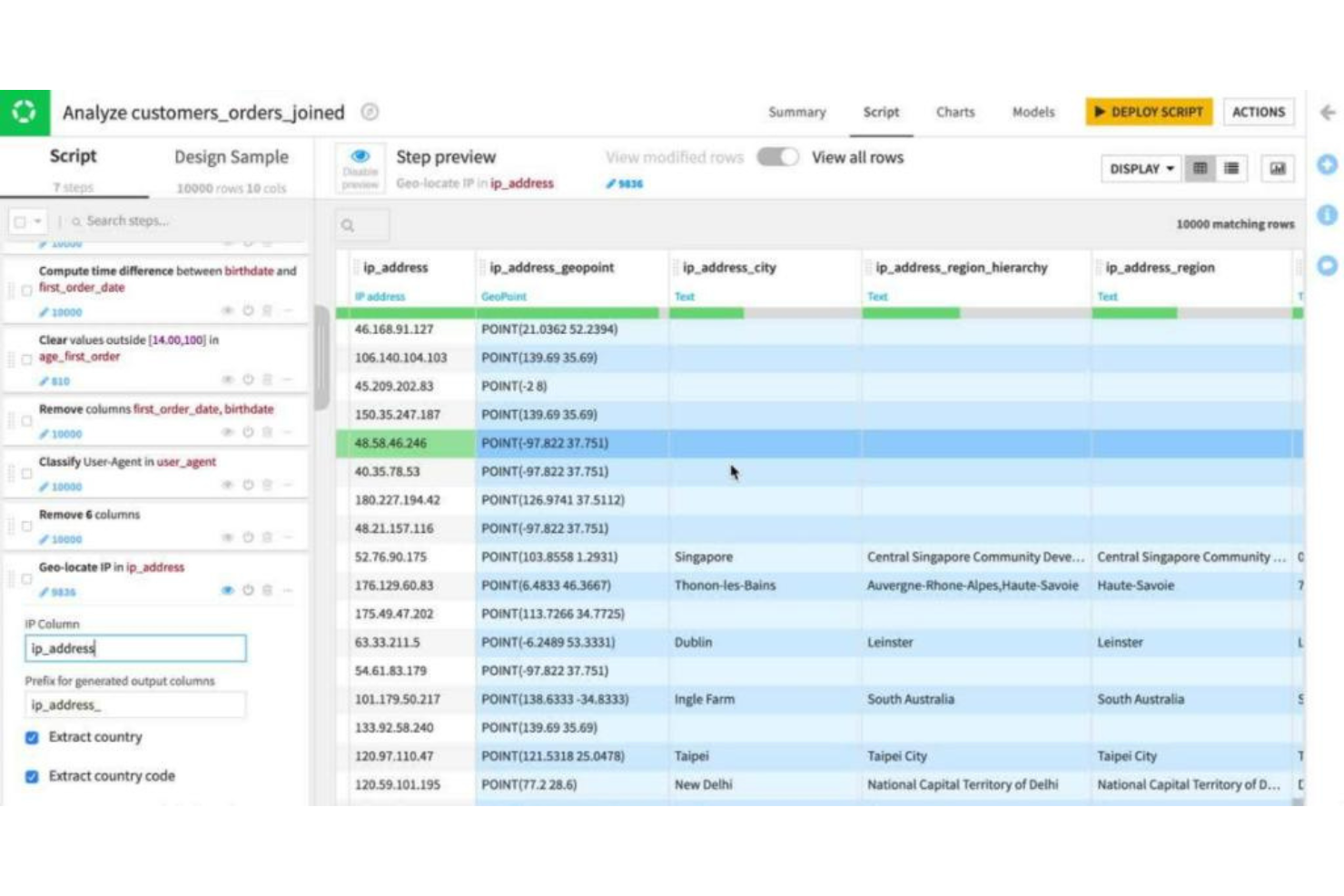Switch to the Models tab
The image size is (1344, 896).
(1033, 112)
